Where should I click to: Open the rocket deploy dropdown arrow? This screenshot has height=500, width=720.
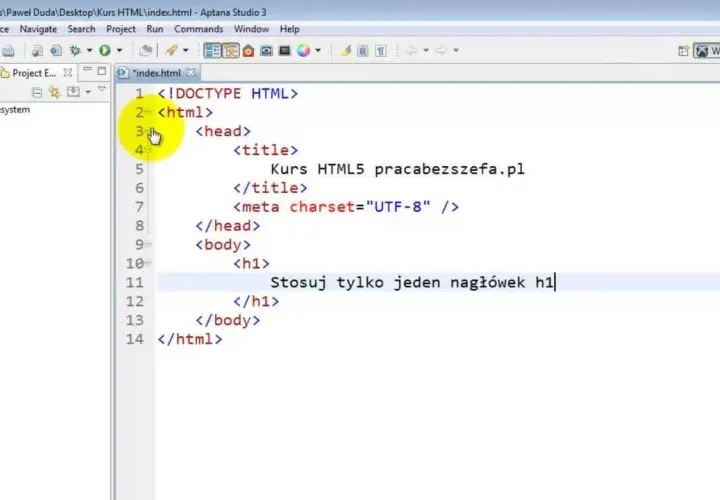point(186,51)
